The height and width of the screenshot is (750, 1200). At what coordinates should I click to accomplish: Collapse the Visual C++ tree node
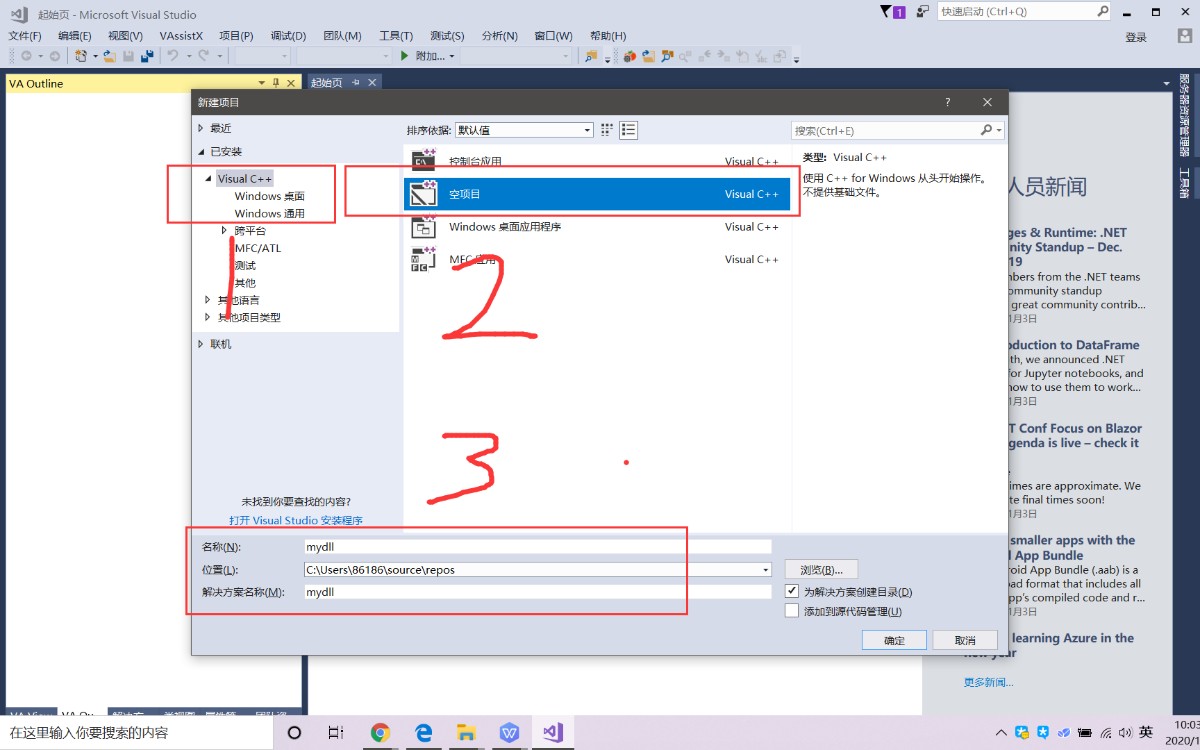pyautogui.click(x=209, y=179)
